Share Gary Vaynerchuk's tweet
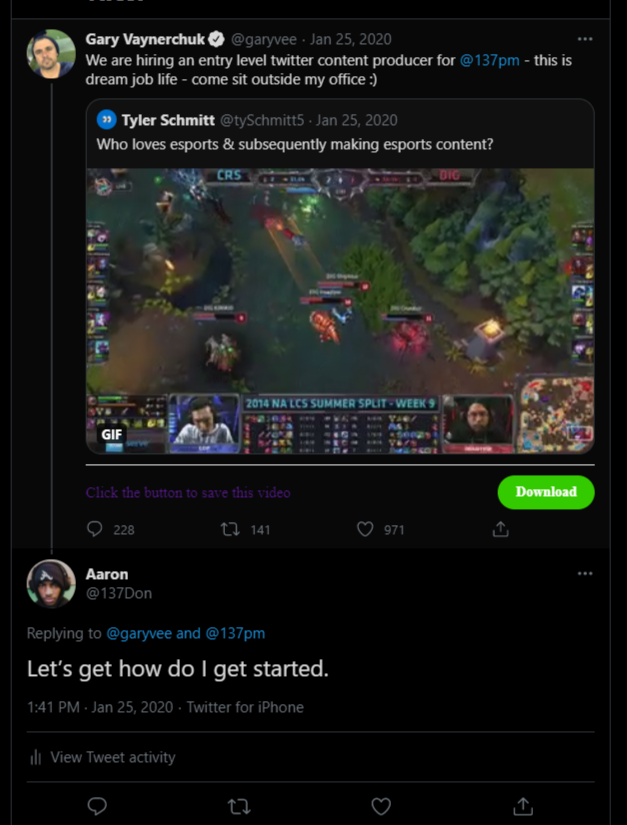This screenshot has height=825, width=627. click(501, 529)
